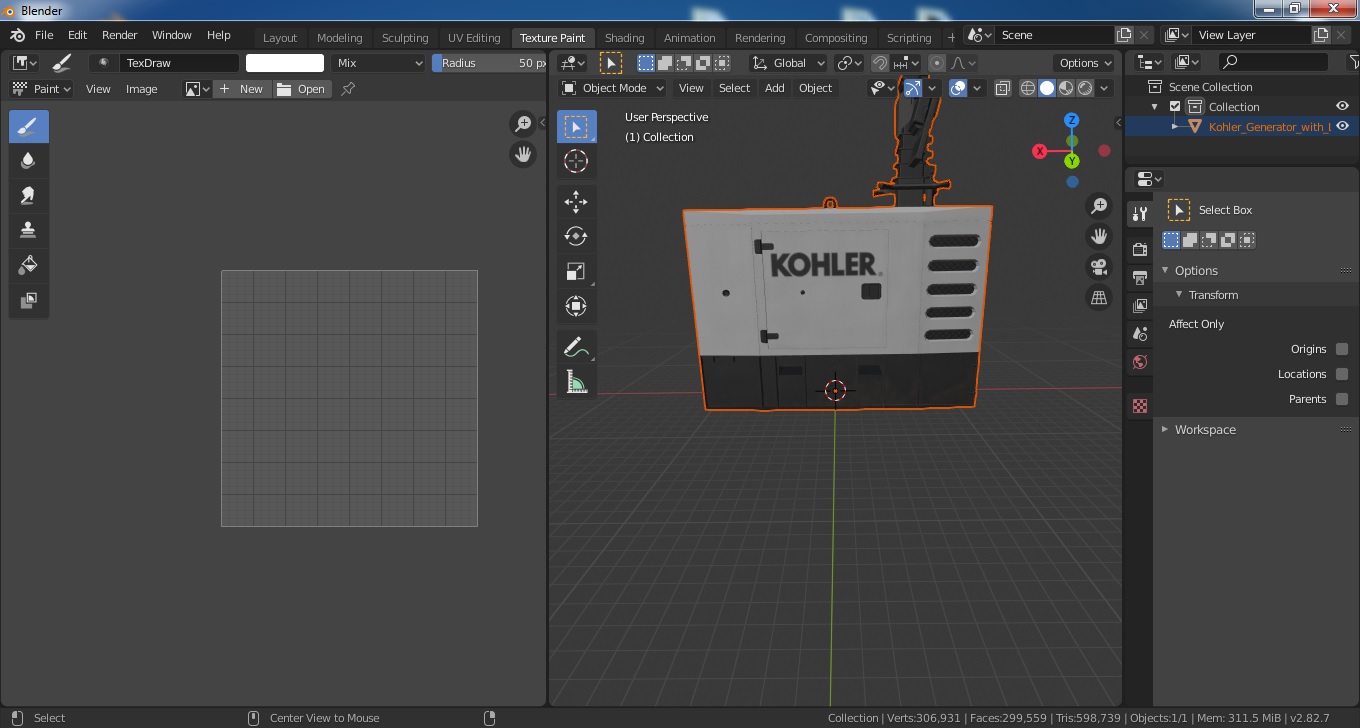Open the File menu
The image size is (1360, 728).
coord(44,35)
